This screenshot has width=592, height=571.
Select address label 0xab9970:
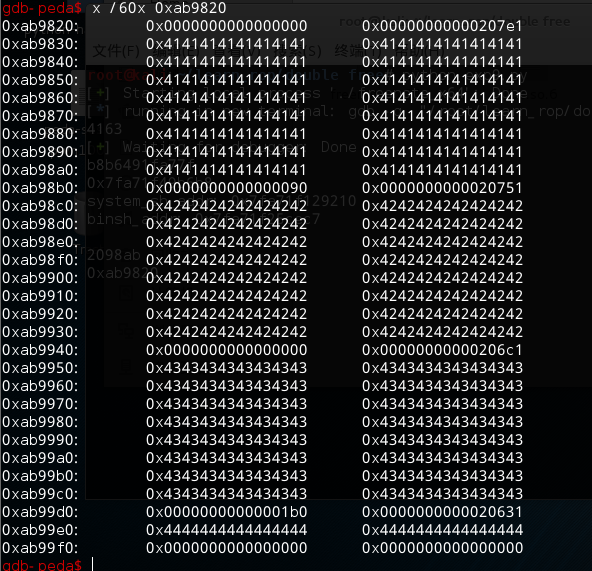click(40, 404)
